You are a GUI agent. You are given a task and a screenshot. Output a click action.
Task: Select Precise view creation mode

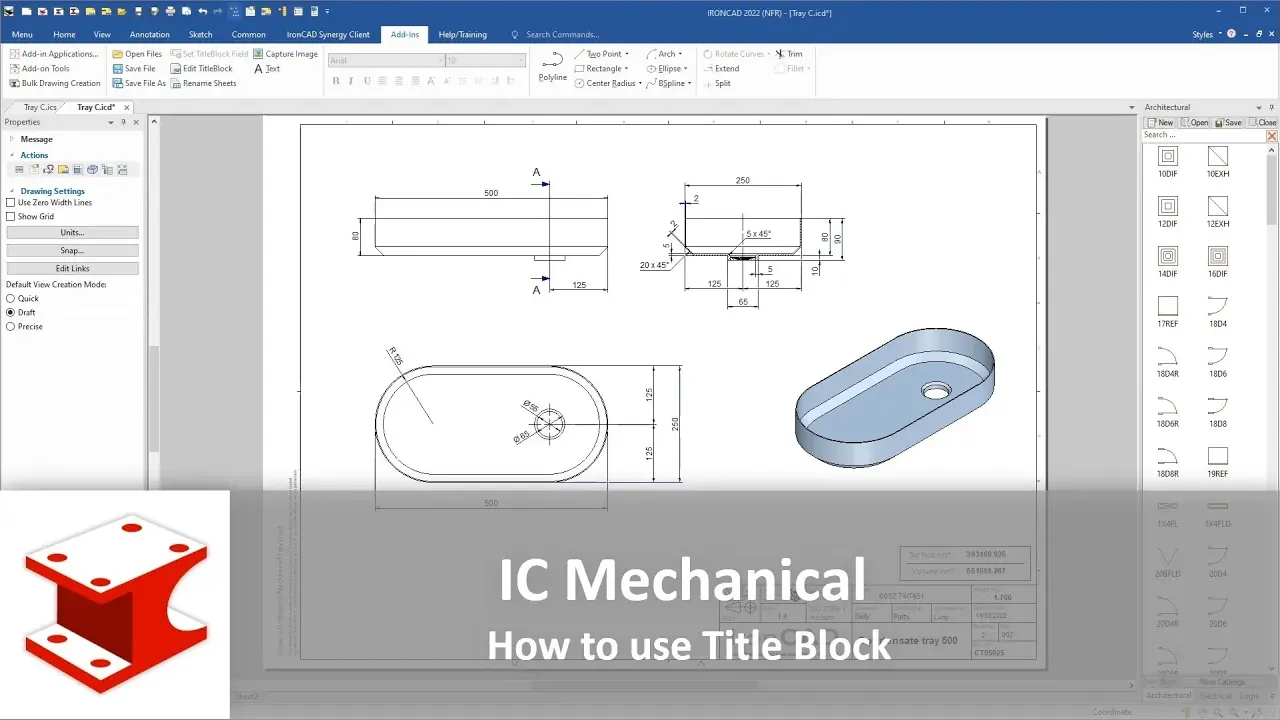click(x=11, y=326)
